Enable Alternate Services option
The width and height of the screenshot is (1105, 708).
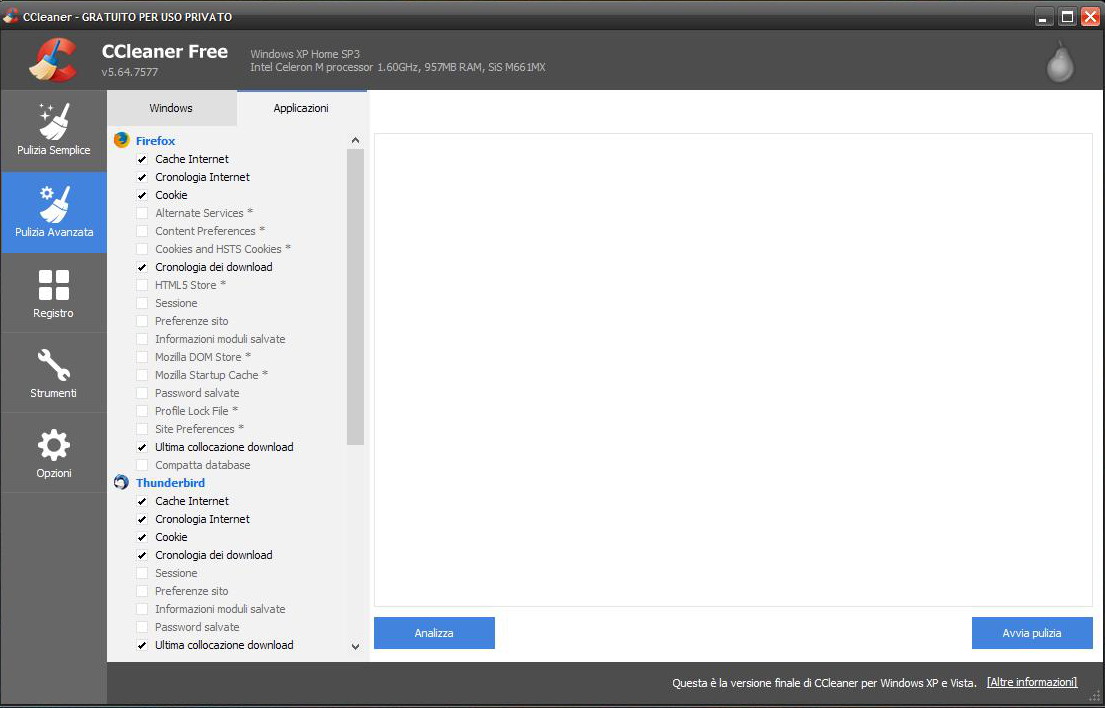(142, 213)
